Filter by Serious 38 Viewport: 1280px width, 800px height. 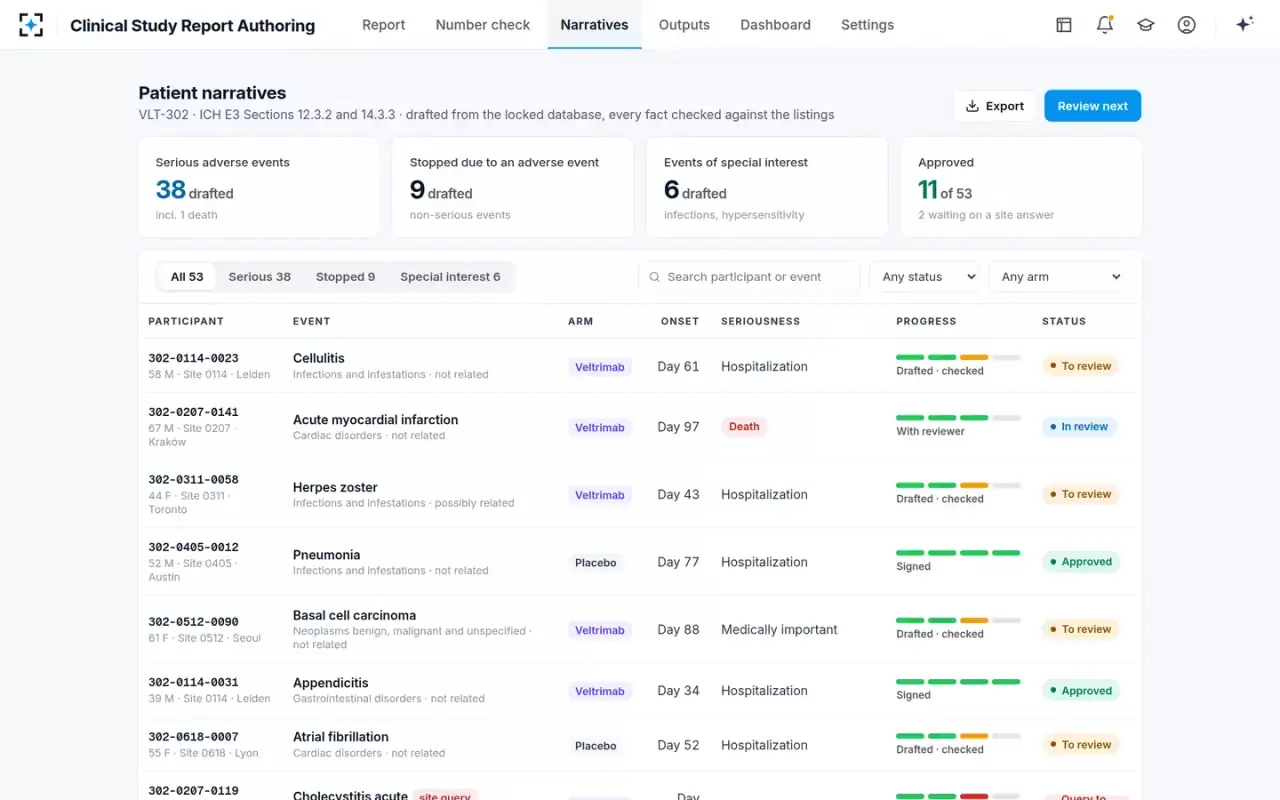[x=259, y=277]
